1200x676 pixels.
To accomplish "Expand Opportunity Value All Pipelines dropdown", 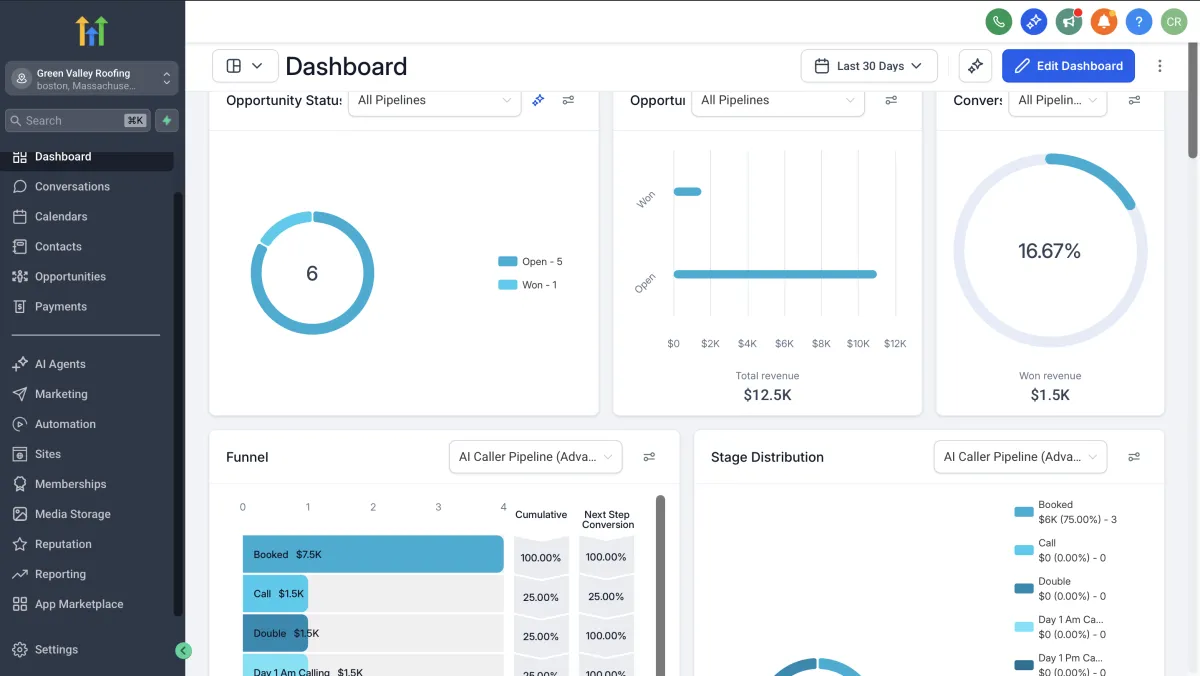I will click(778, 100).
